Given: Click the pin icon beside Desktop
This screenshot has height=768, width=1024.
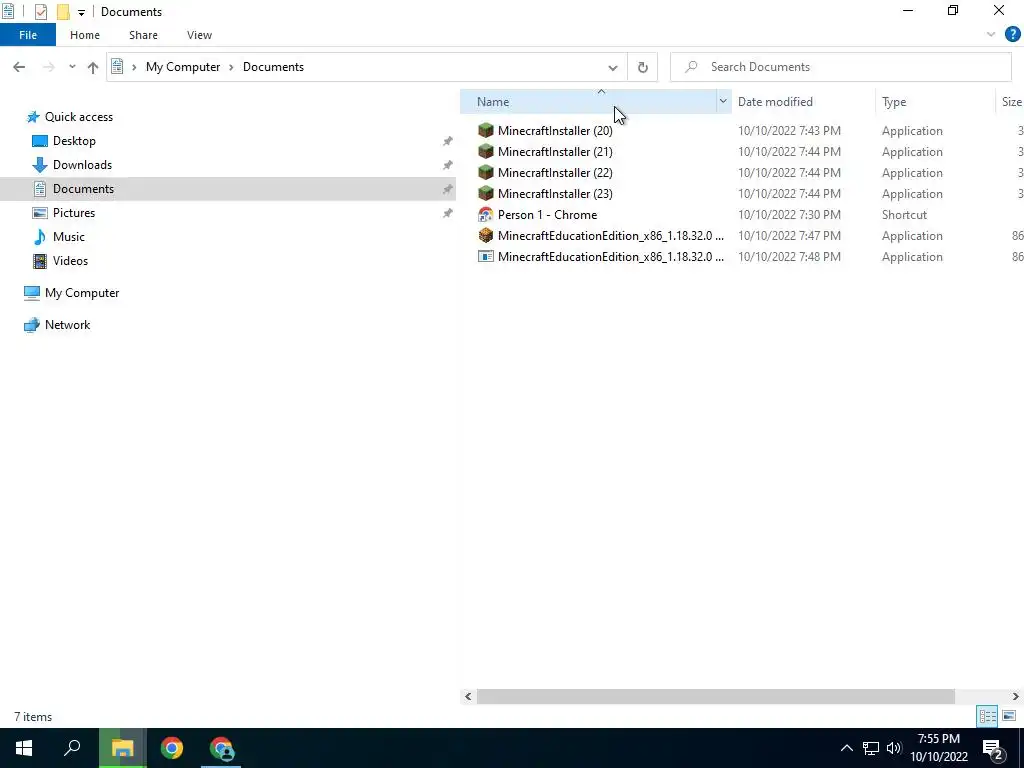Looking at the screenshot, I should click(447, 141).
